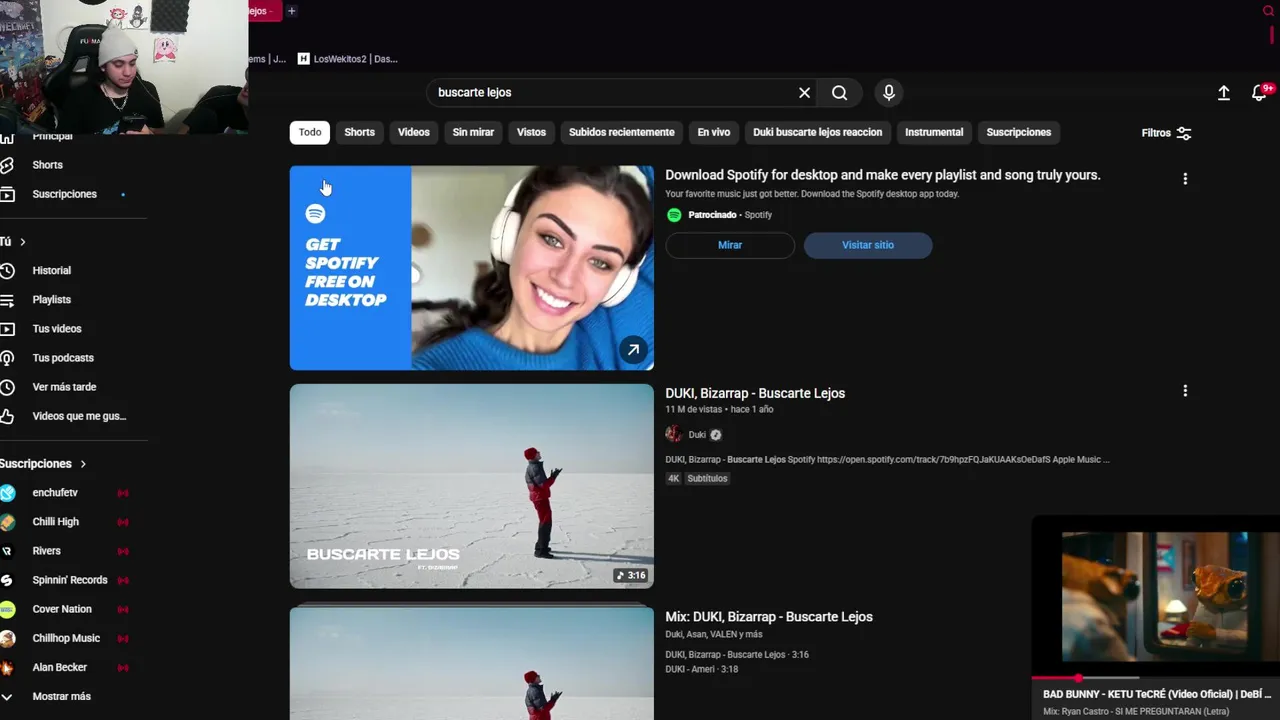Open the Duki channel avatar
1280x720 pixels.
tap(674, 434)
